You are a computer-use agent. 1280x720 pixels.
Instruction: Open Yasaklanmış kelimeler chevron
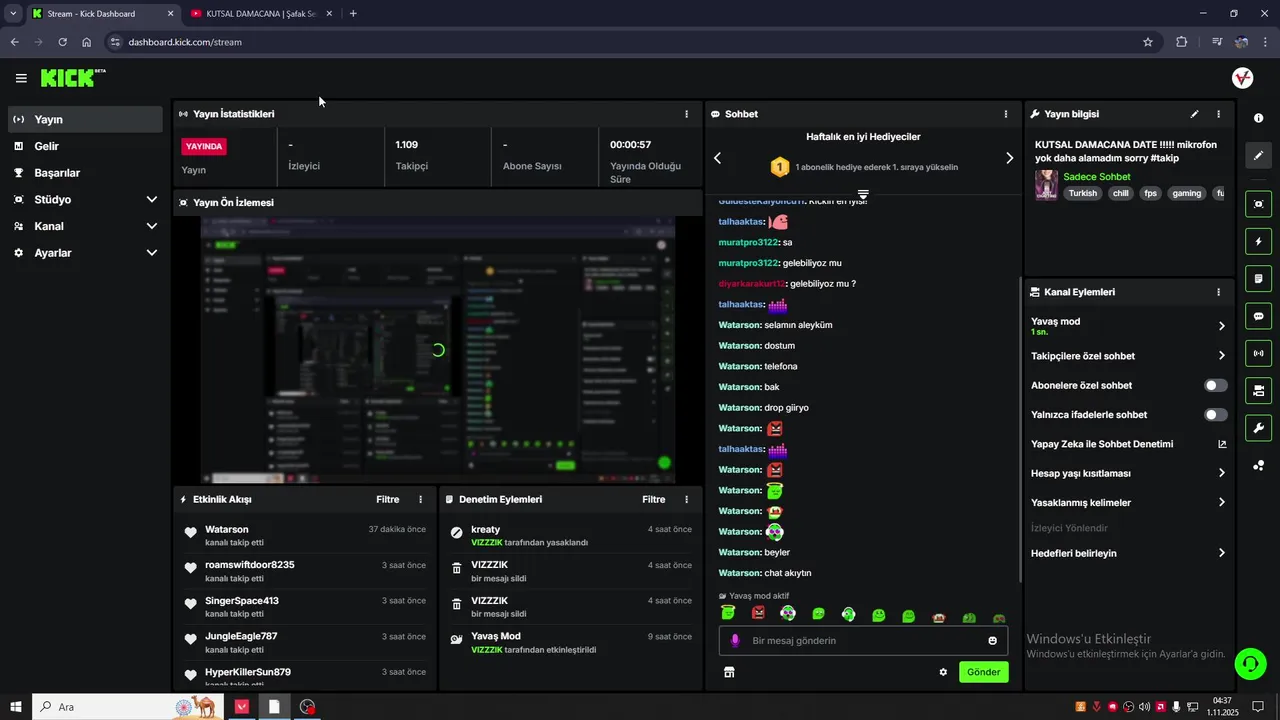1221,503
